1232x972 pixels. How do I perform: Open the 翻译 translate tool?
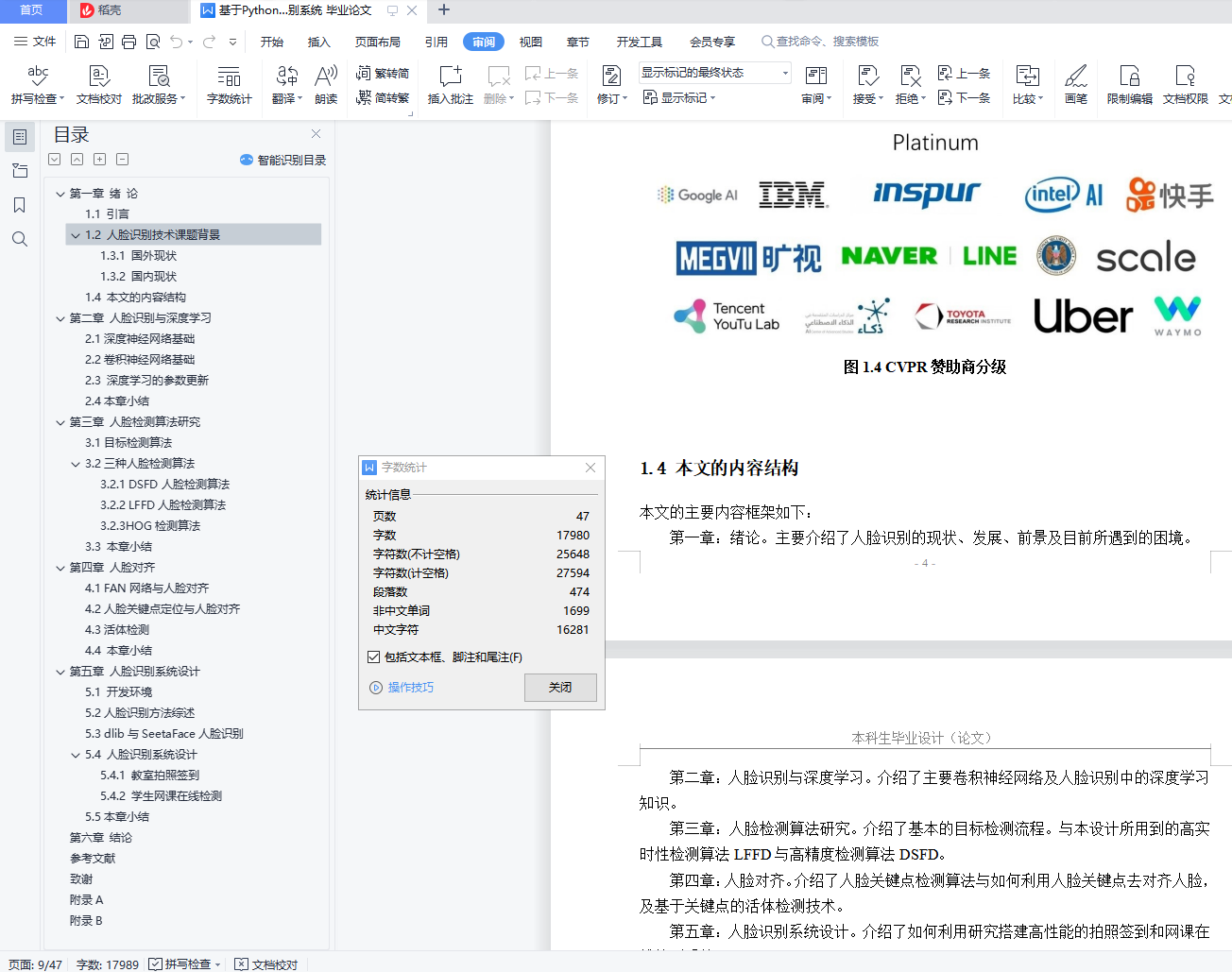tap(287, 84)
